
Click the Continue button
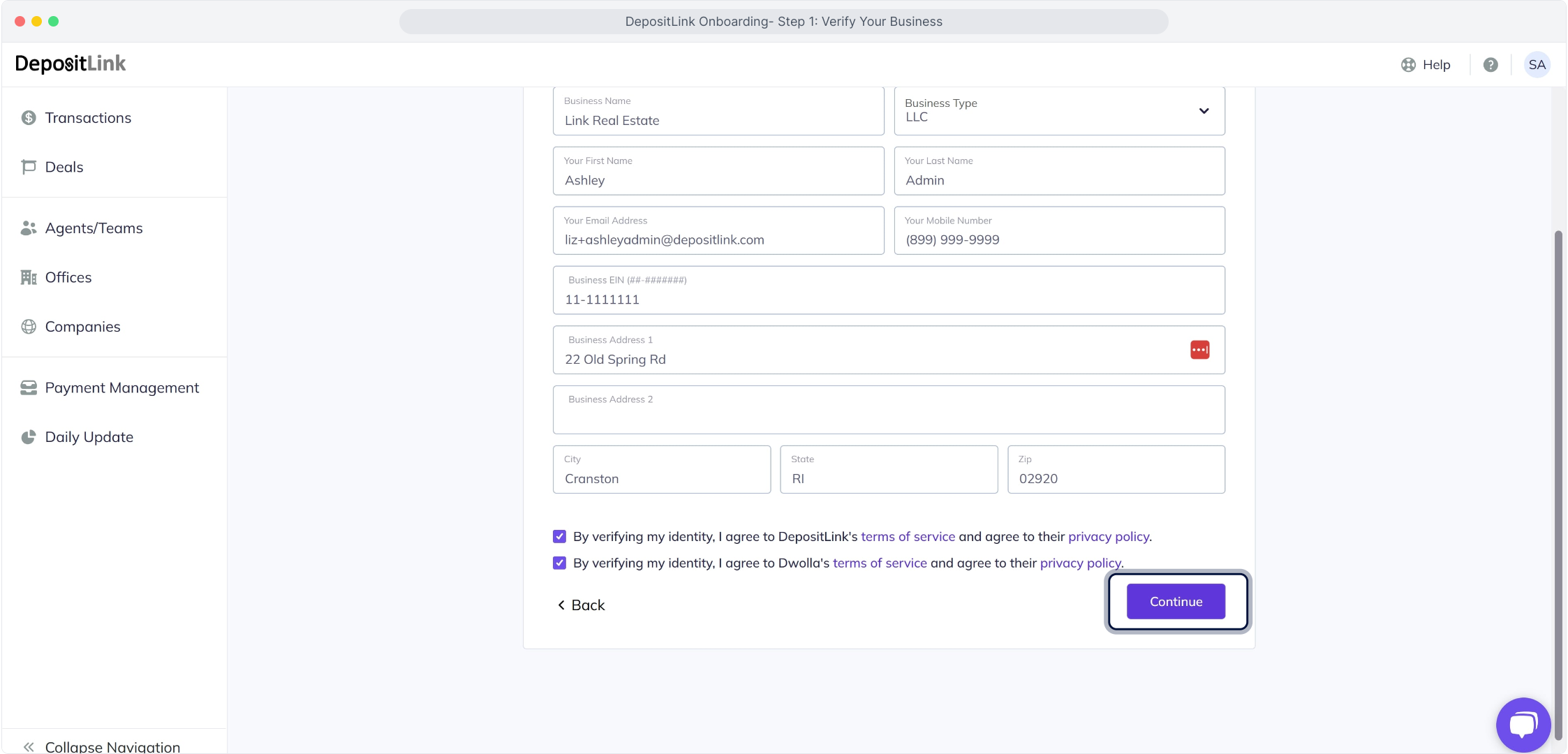pyautogui.click(x=1176, y=602)
